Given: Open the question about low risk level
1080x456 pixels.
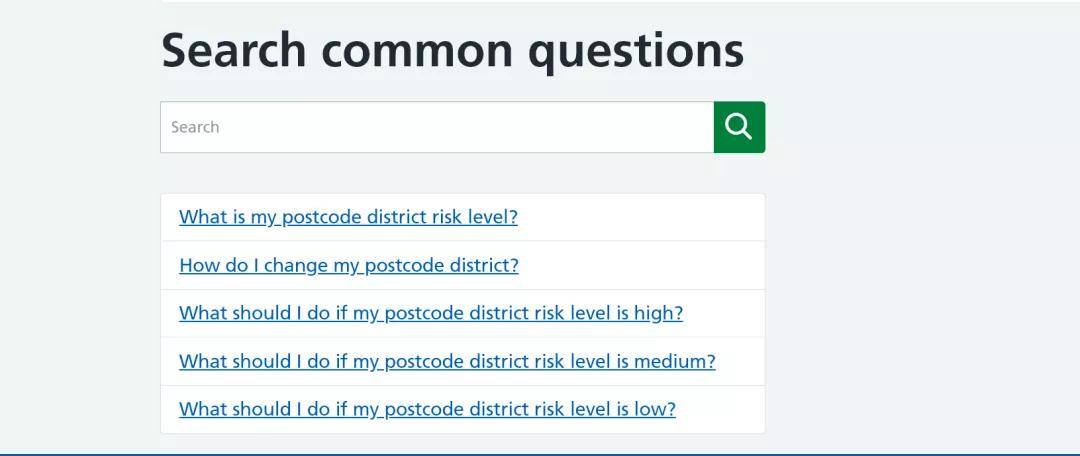Looking at the screenshot, I should [427, 409].
